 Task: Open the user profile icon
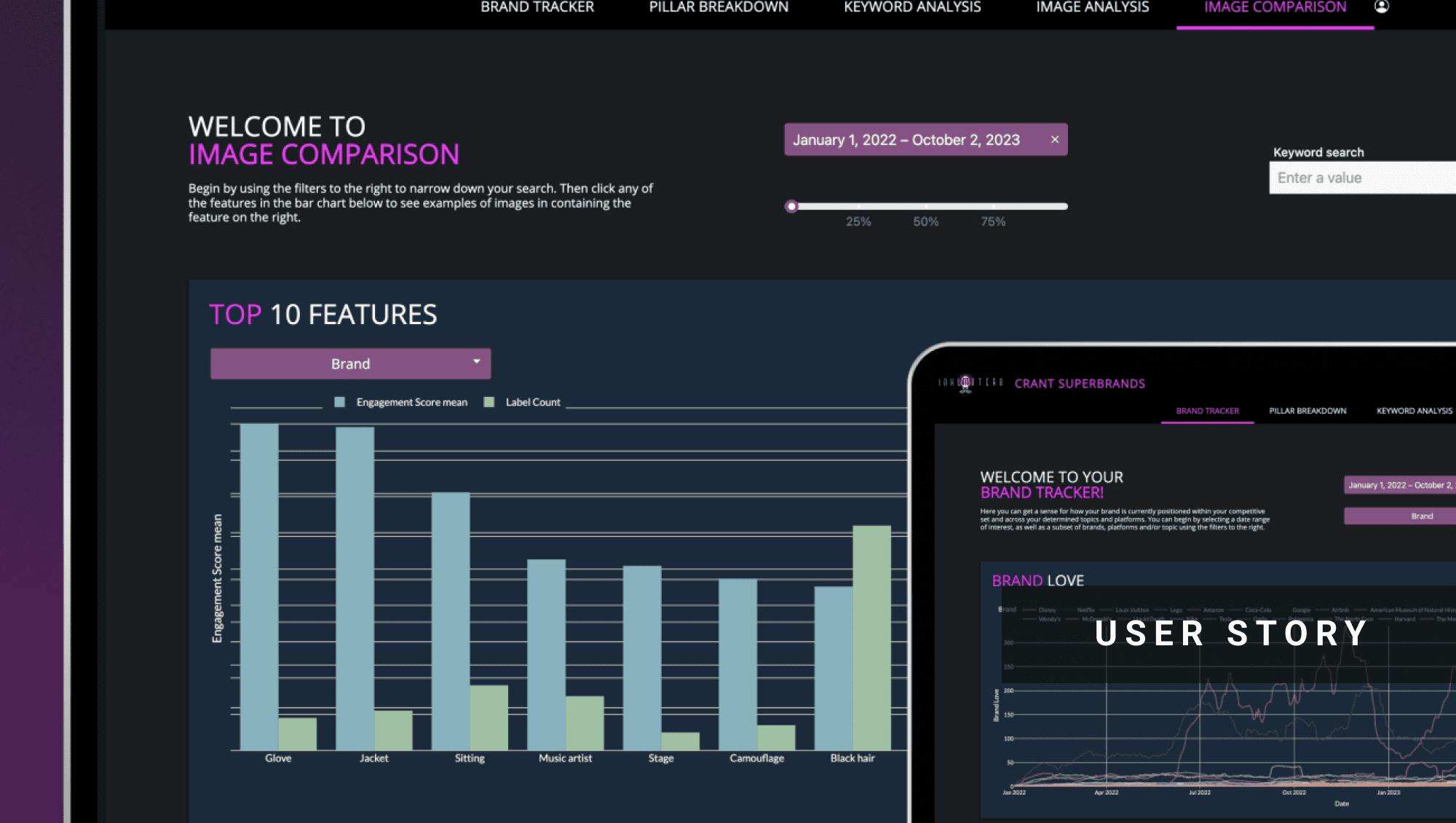click(x=1381, y=7)
